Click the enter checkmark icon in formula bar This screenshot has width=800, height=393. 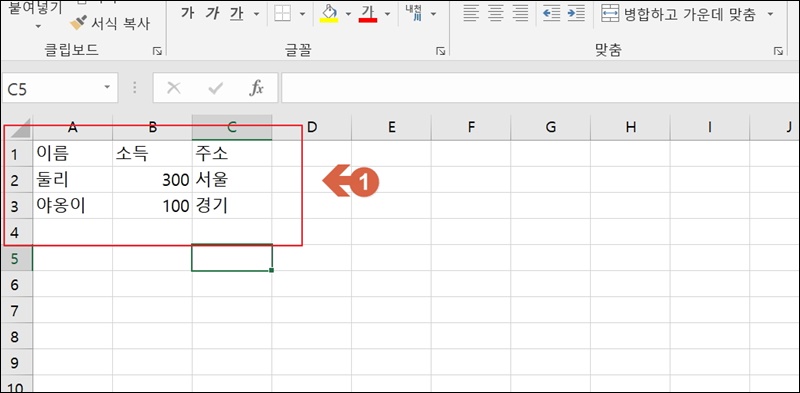pyautogui.click(x=215, y=88)
